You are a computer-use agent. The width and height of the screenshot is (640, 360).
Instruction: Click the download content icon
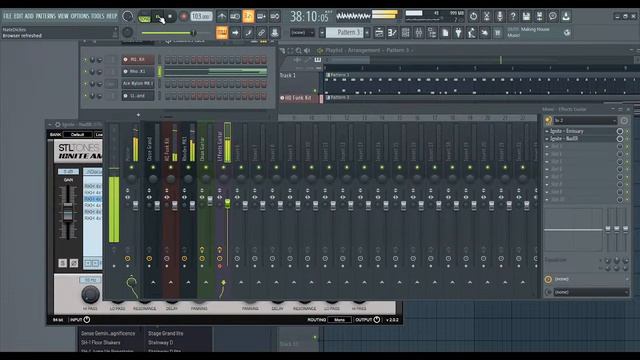point(566,16)
